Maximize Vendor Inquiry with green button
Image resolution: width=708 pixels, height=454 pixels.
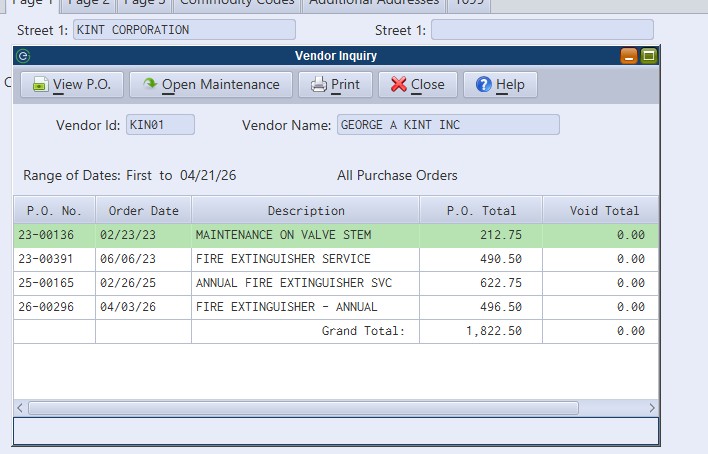click(649, 56)
